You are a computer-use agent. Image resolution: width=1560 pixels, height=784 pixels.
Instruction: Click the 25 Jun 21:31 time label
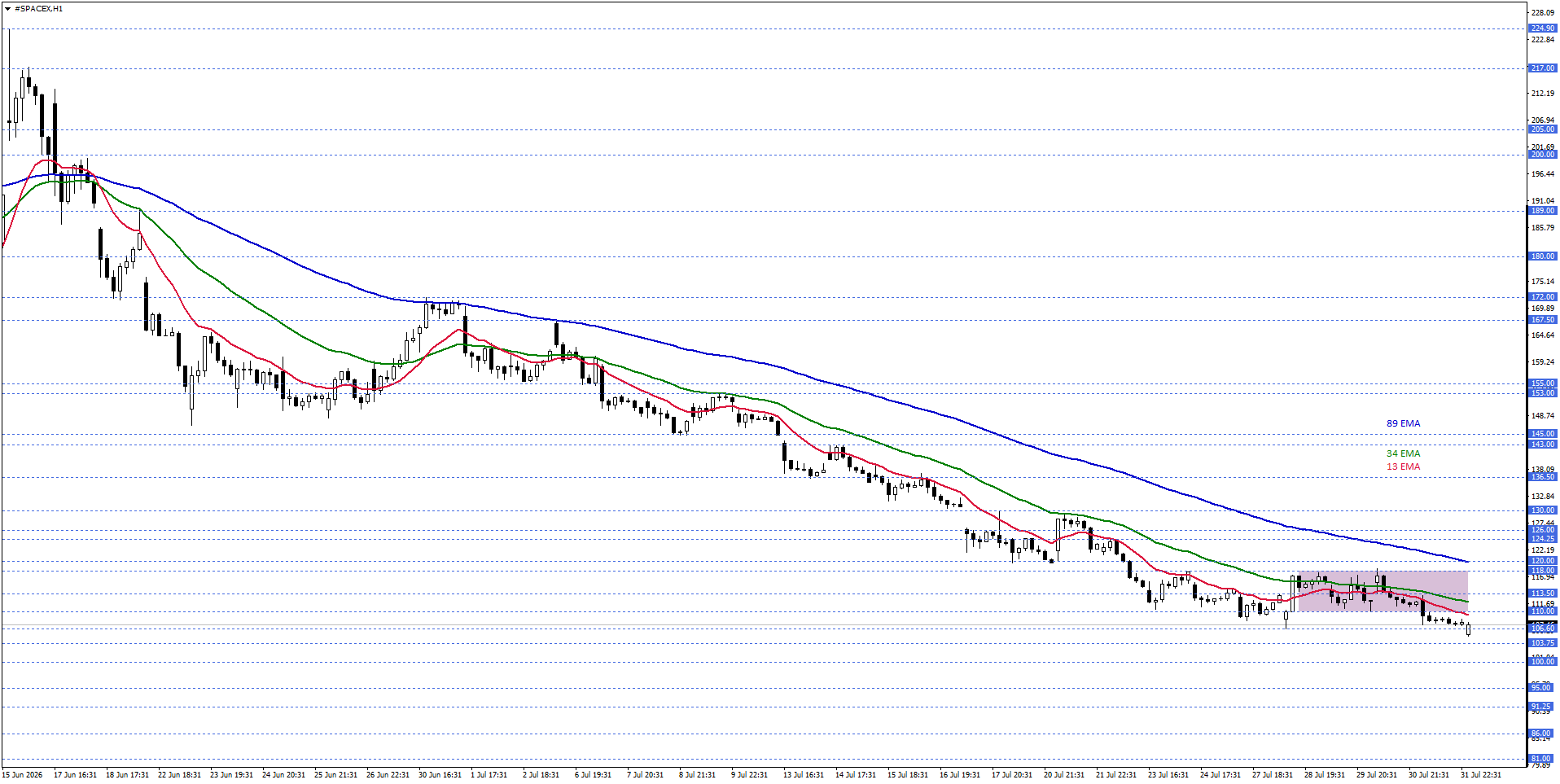pyautogui.click(x=335, y=775)
